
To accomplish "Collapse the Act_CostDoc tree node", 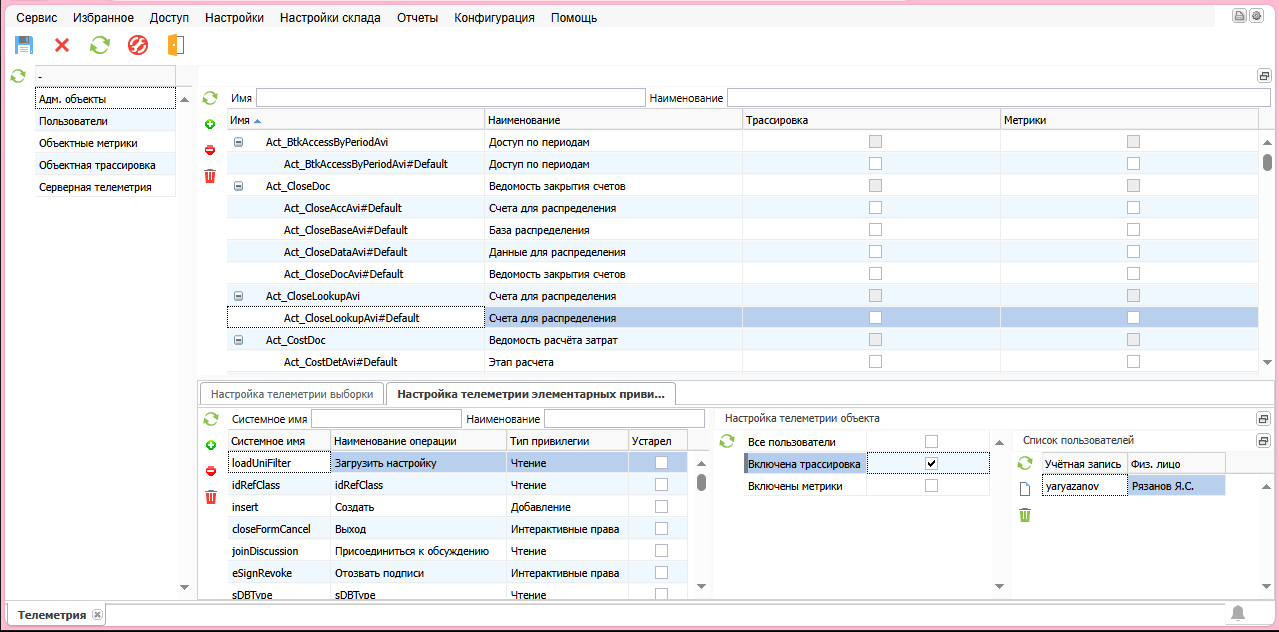I will pyautogui.click(x=239, y=340).
